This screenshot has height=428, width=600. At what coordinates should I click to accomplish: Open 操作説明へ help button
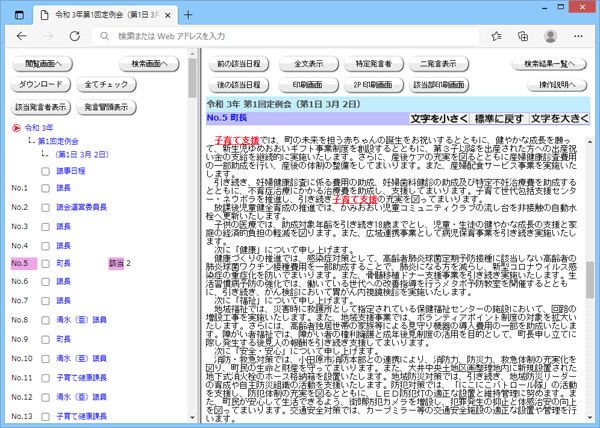coord(557,85)
